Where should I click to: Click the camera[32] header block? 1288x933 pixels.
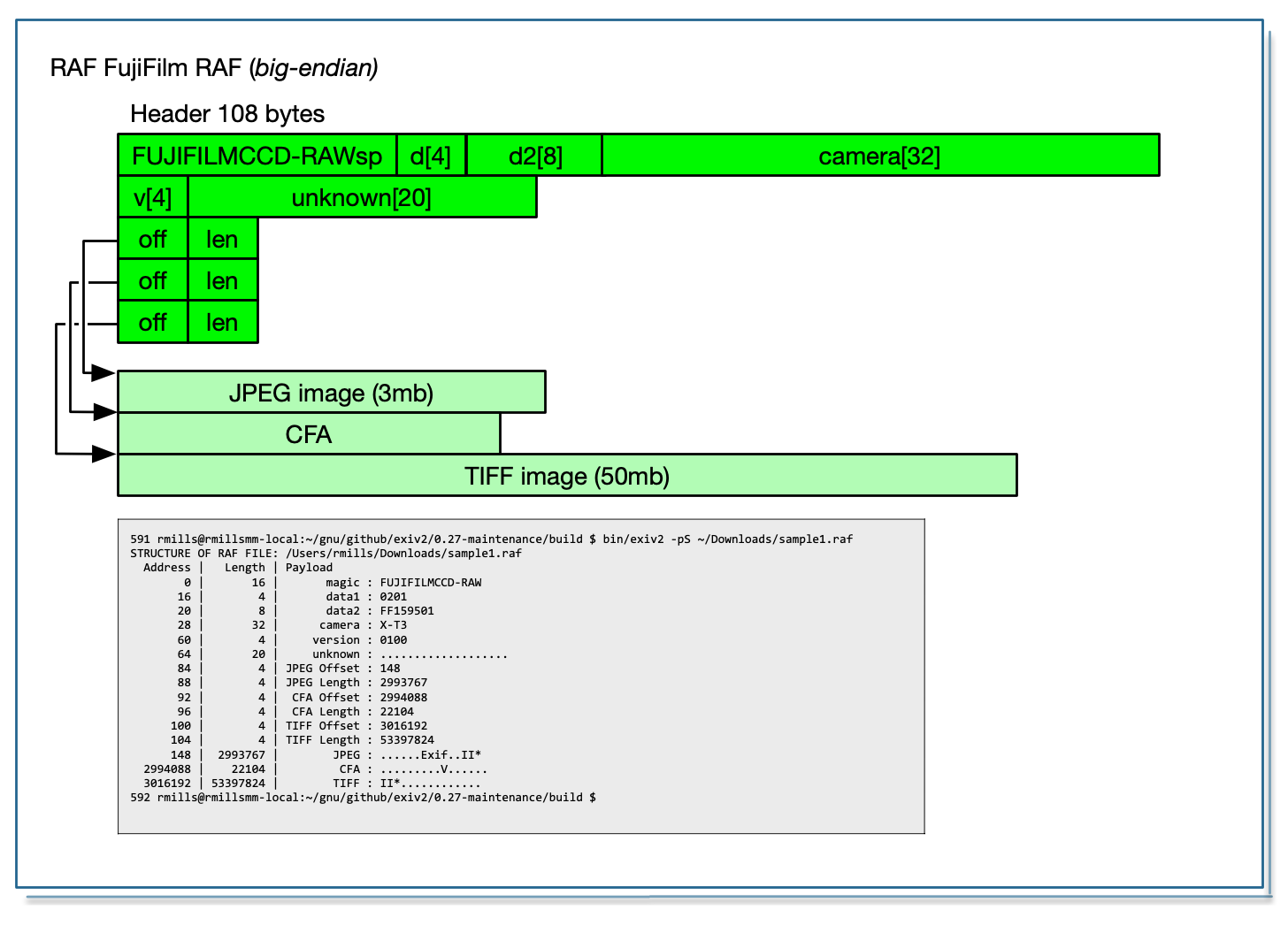click(879, 156)
